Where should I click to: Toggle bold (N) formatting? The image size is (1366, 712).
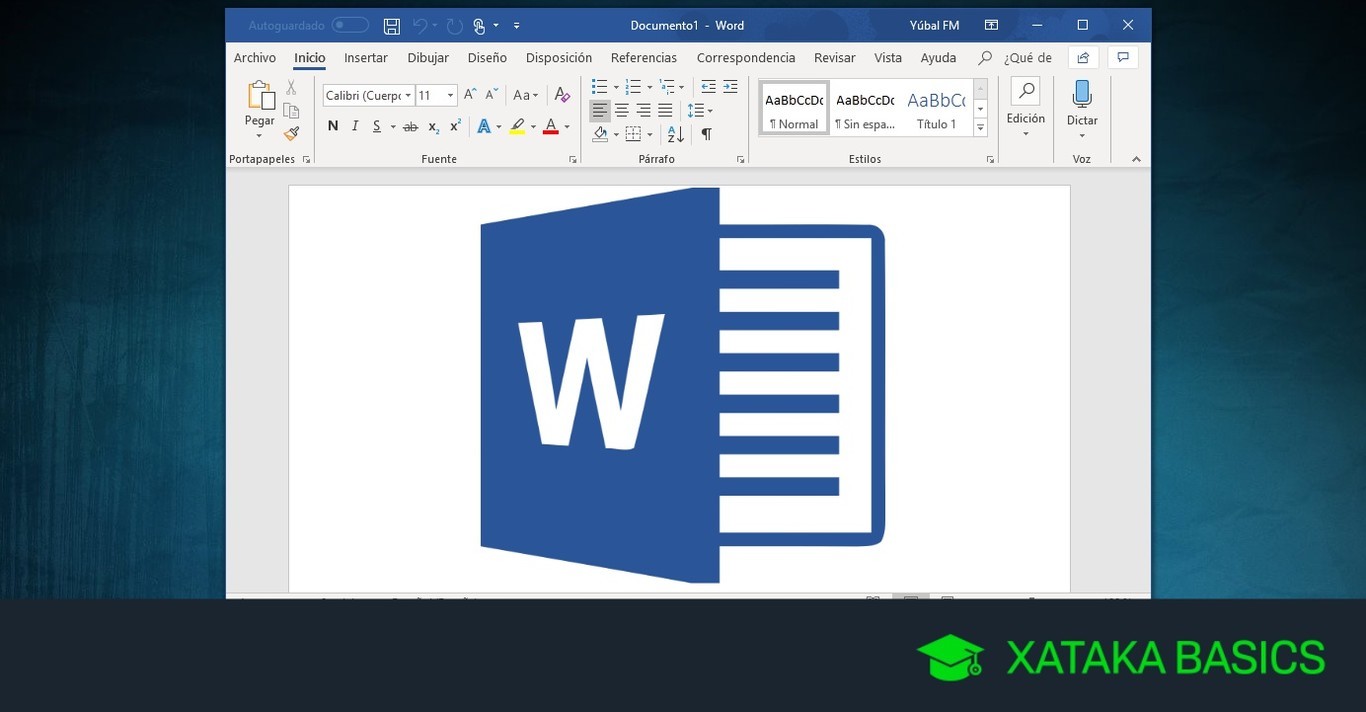click(333, 126)
